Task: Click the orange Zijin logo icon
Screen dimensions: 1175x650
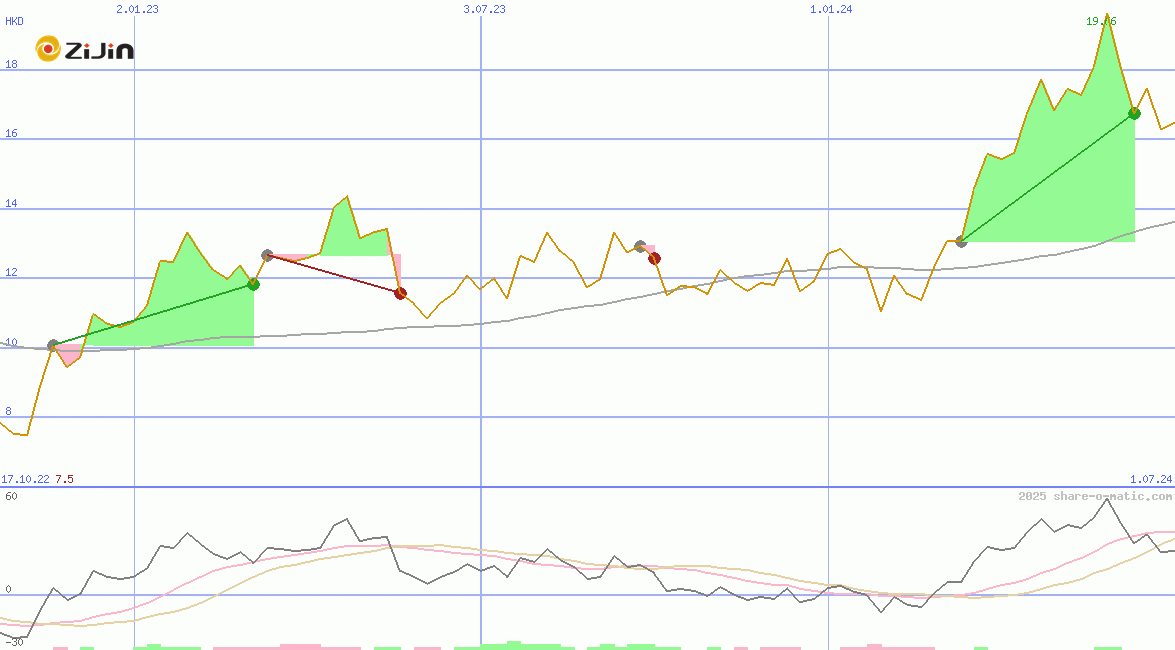Action: click(x=48, y=49)
